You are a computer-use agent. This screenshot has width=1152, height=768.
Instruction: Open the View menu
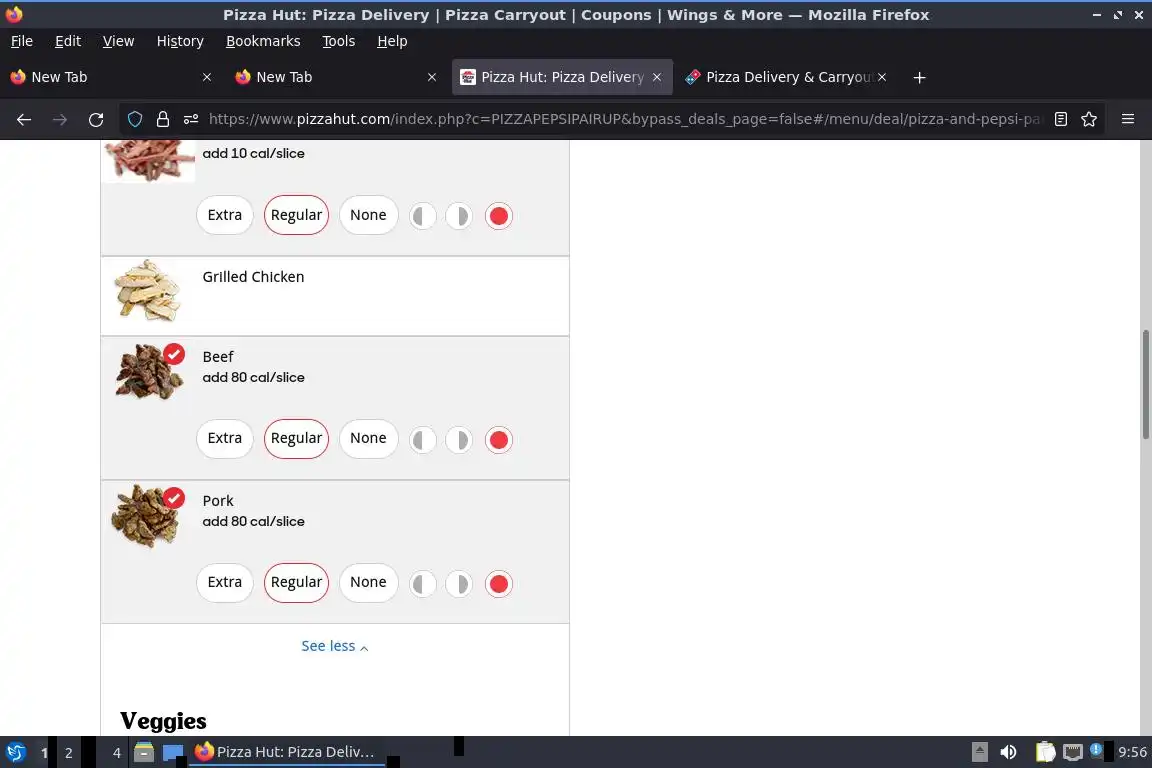pyautogui.click(x=118, y=41)
